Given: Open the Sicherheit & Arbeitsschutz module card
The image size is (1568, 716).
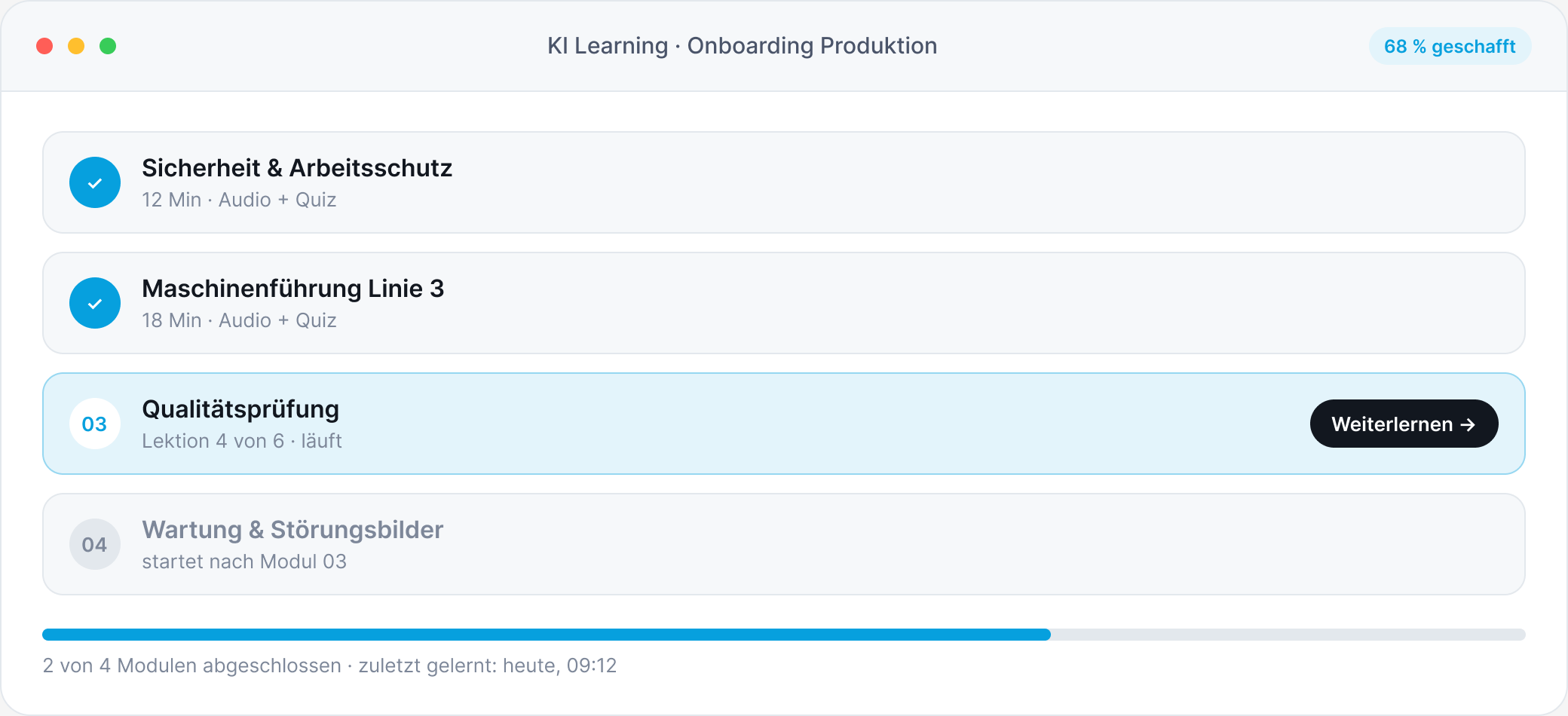Looking at the screenshot, I should [x=784, y=182].
